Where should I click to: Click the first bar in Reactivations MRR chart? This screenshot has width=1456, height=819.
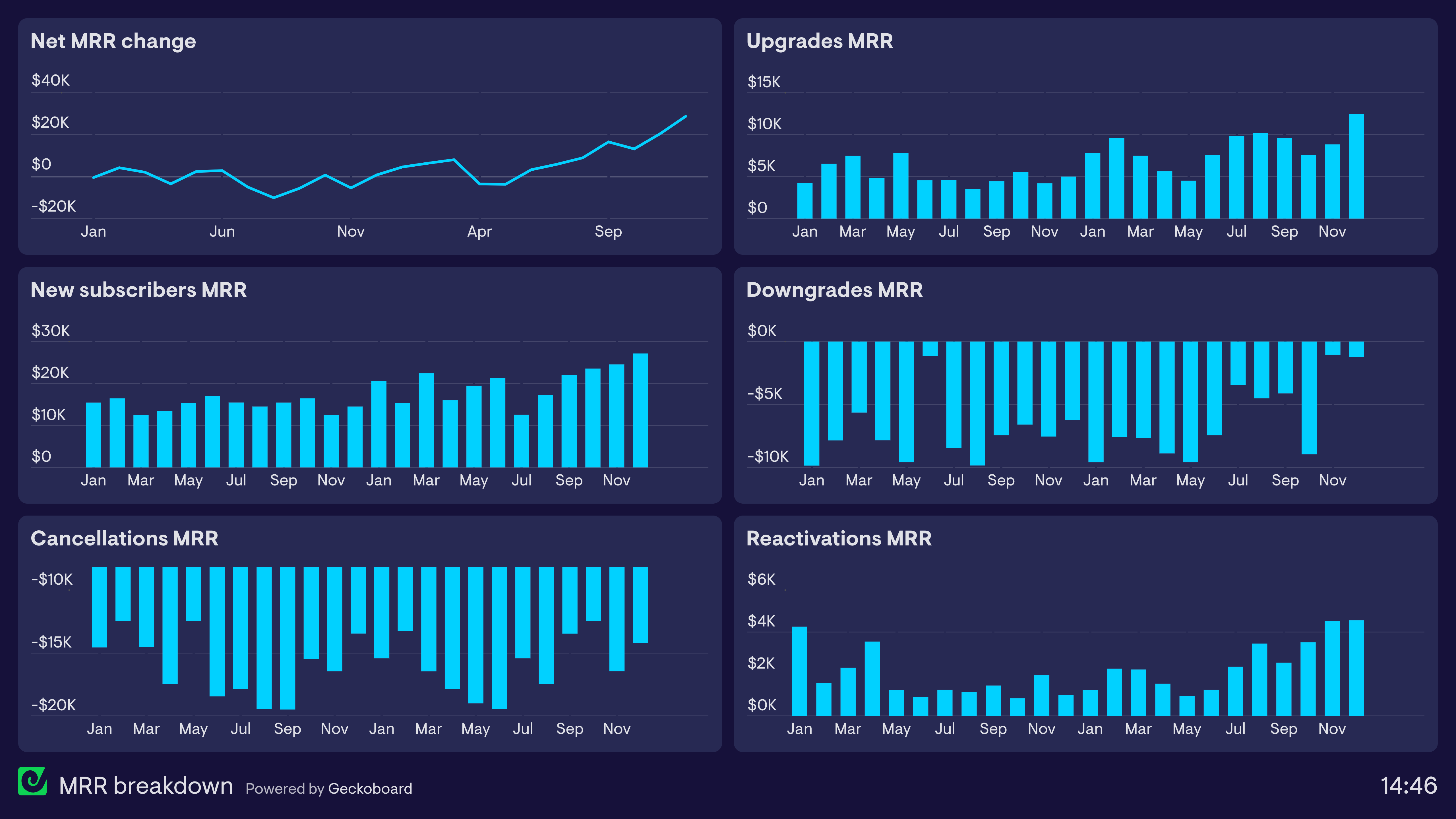(799, 671)
